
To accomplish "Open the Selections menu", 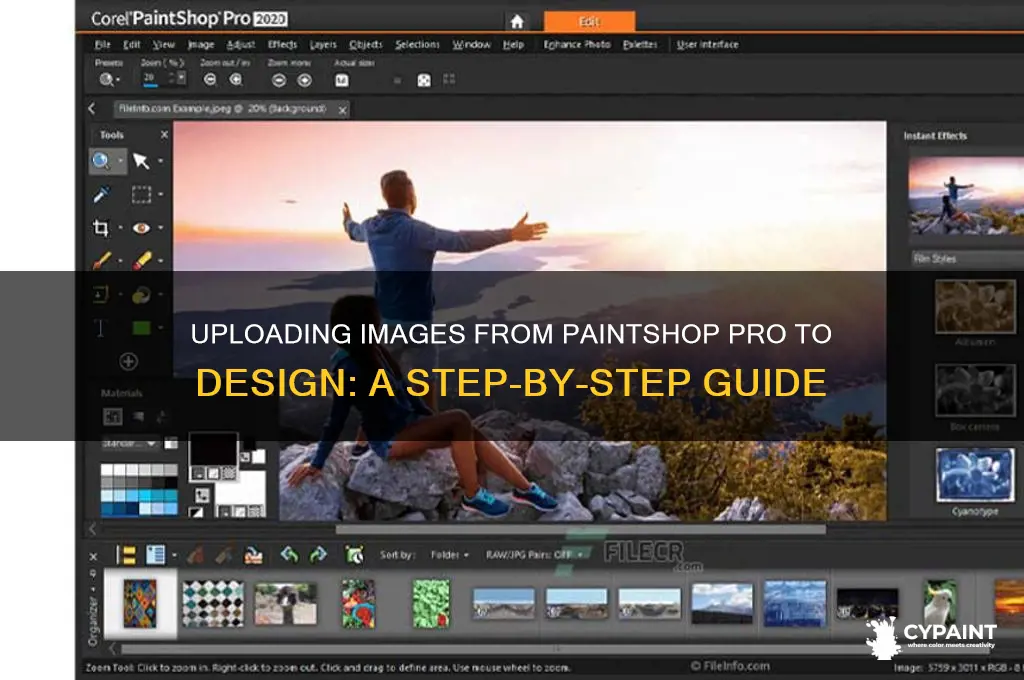I will [417, 44].
